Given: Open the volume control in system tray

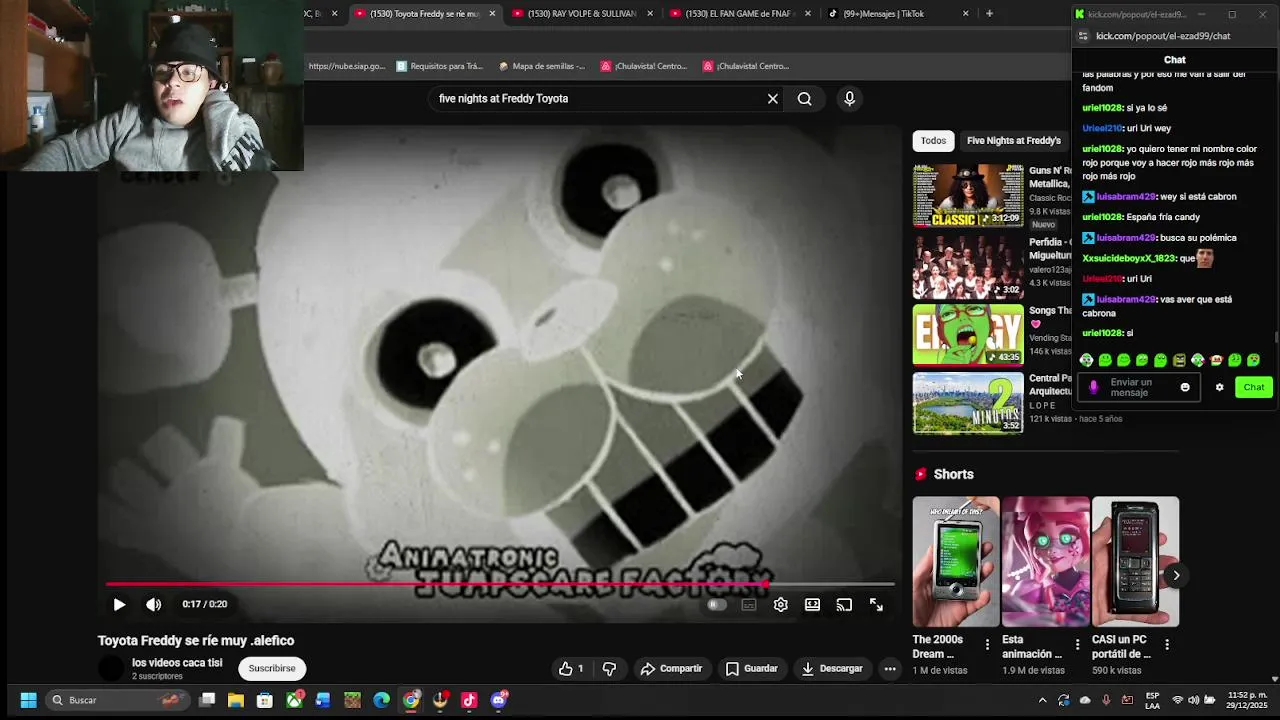Looking at the screenshot, I should point(1194,700).
